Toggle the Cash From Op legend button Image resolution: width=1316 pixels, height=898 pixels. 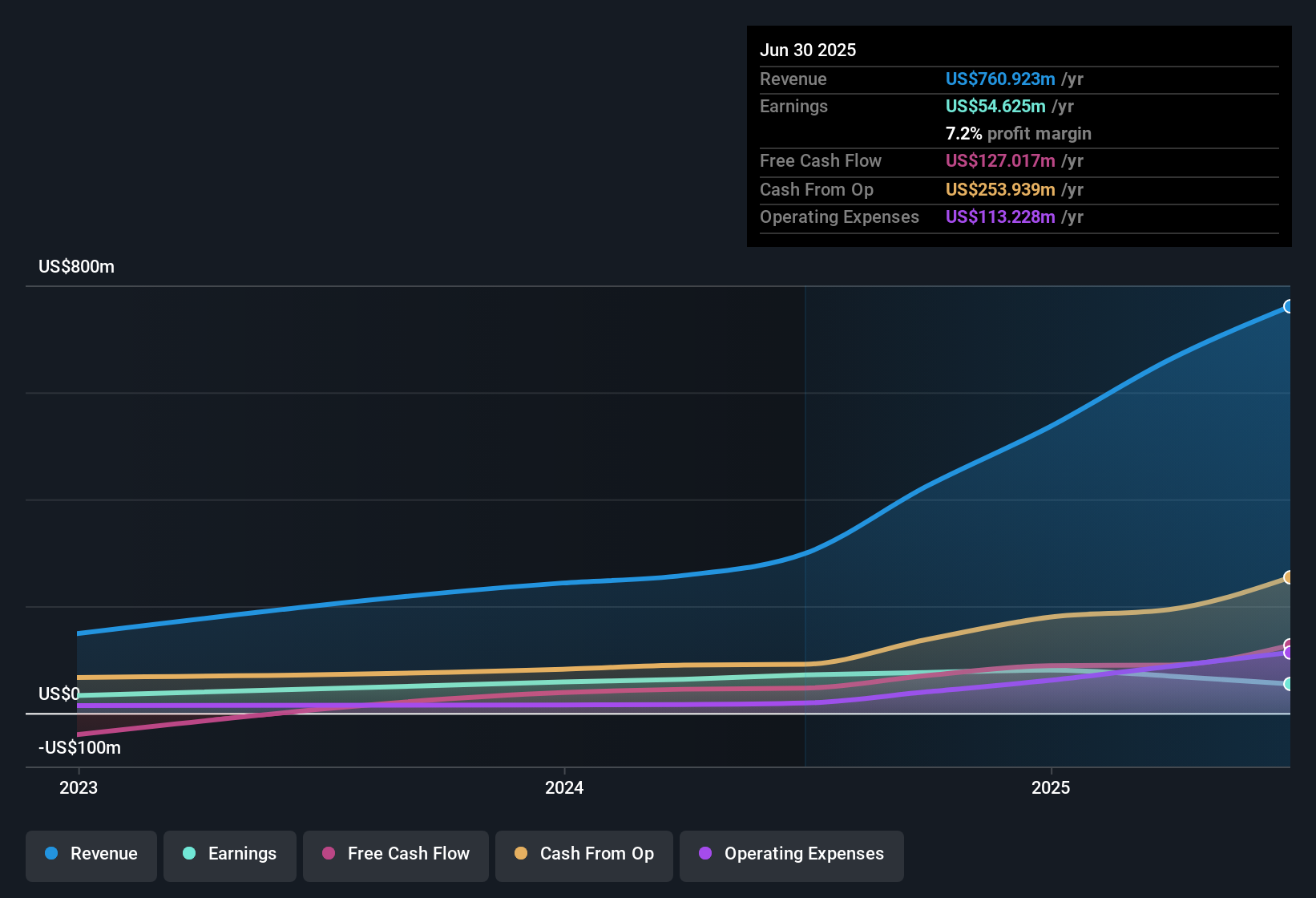[x=584, y=856]
